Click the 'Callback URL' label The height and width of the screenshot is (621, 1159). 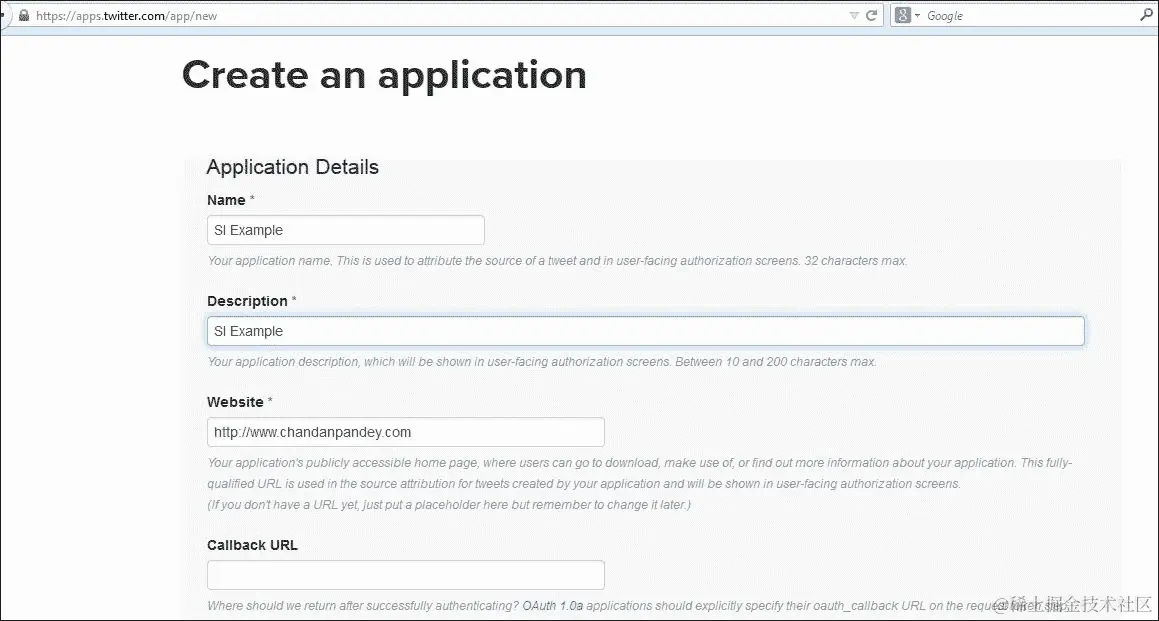coord(253,545)
